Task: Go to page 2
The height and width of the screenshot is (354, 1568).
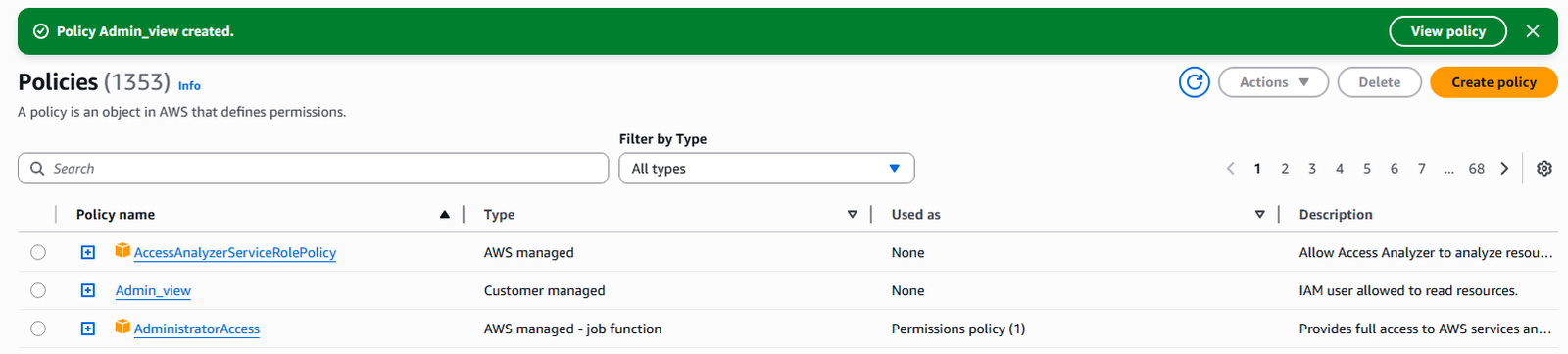Action: click(x=1285, y=169)
